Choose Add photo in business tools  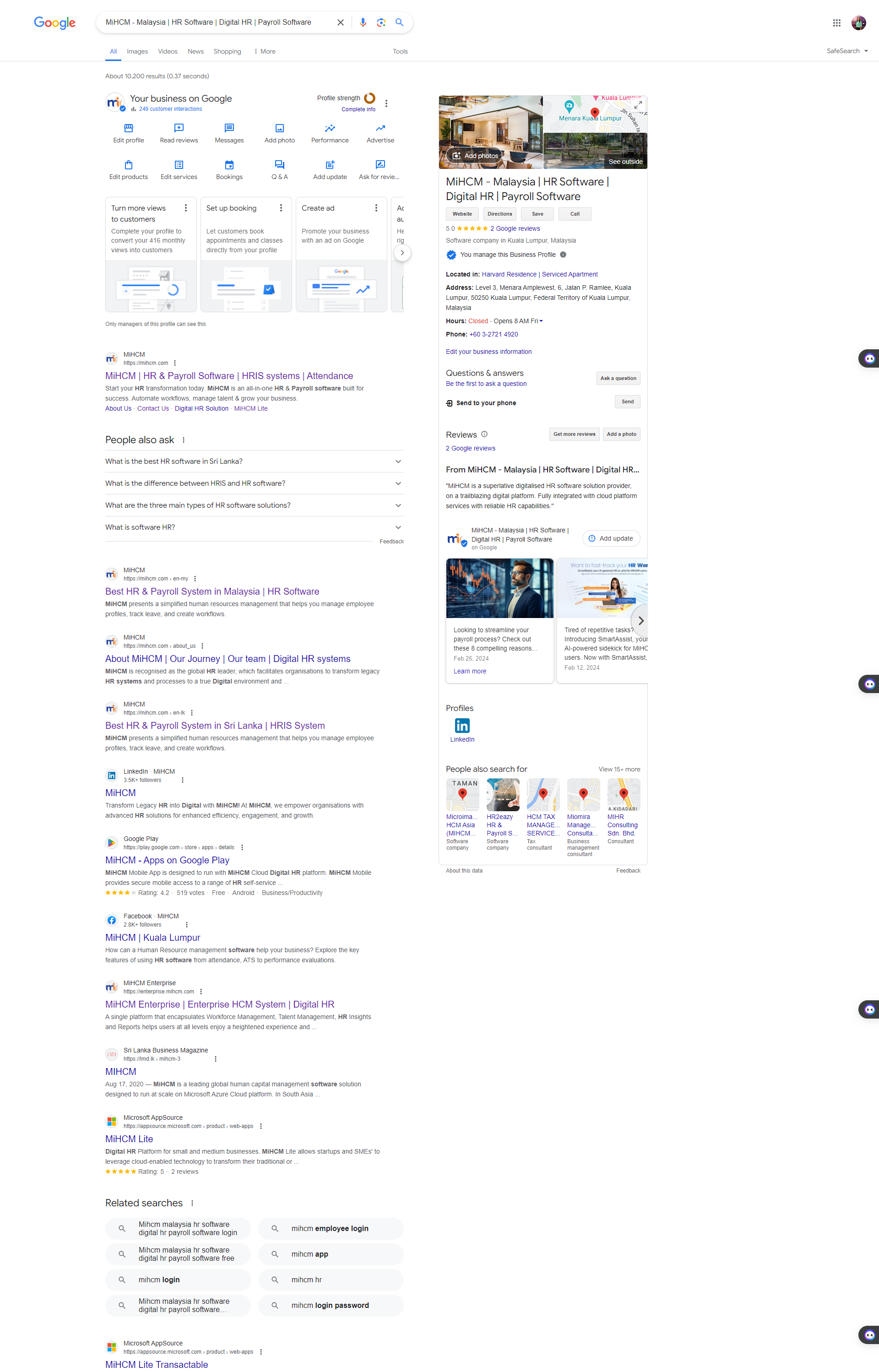tap(280, 134)
